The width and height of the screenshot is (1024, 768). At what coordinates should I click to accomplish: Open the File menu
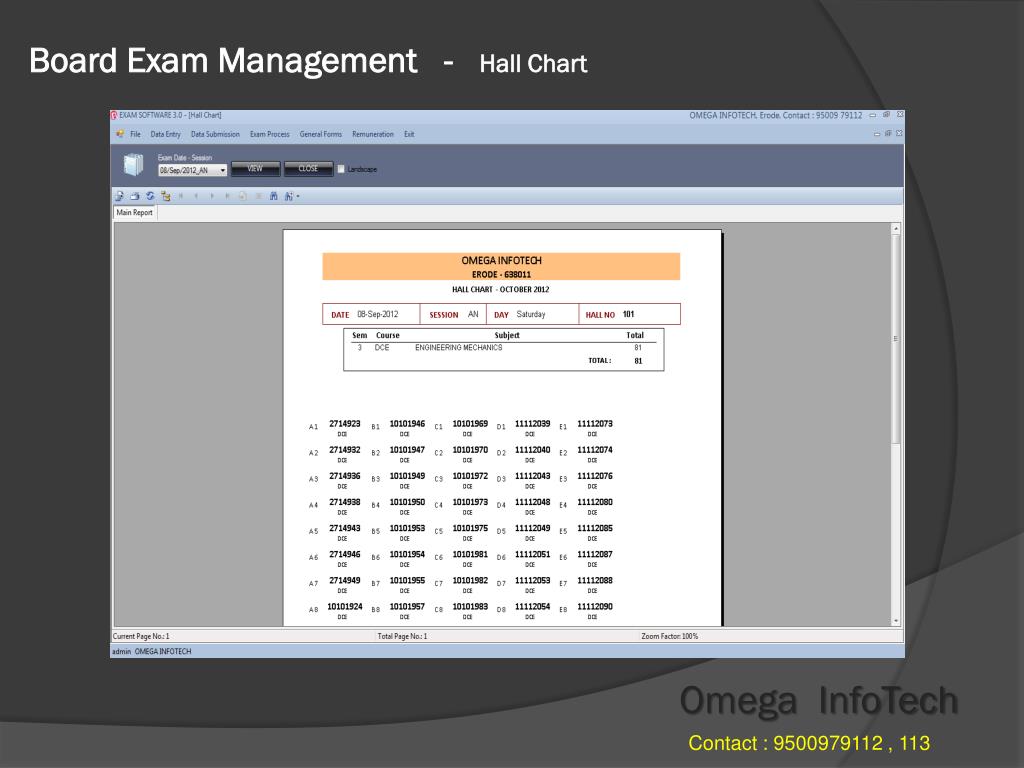click(x=135, y=135)
